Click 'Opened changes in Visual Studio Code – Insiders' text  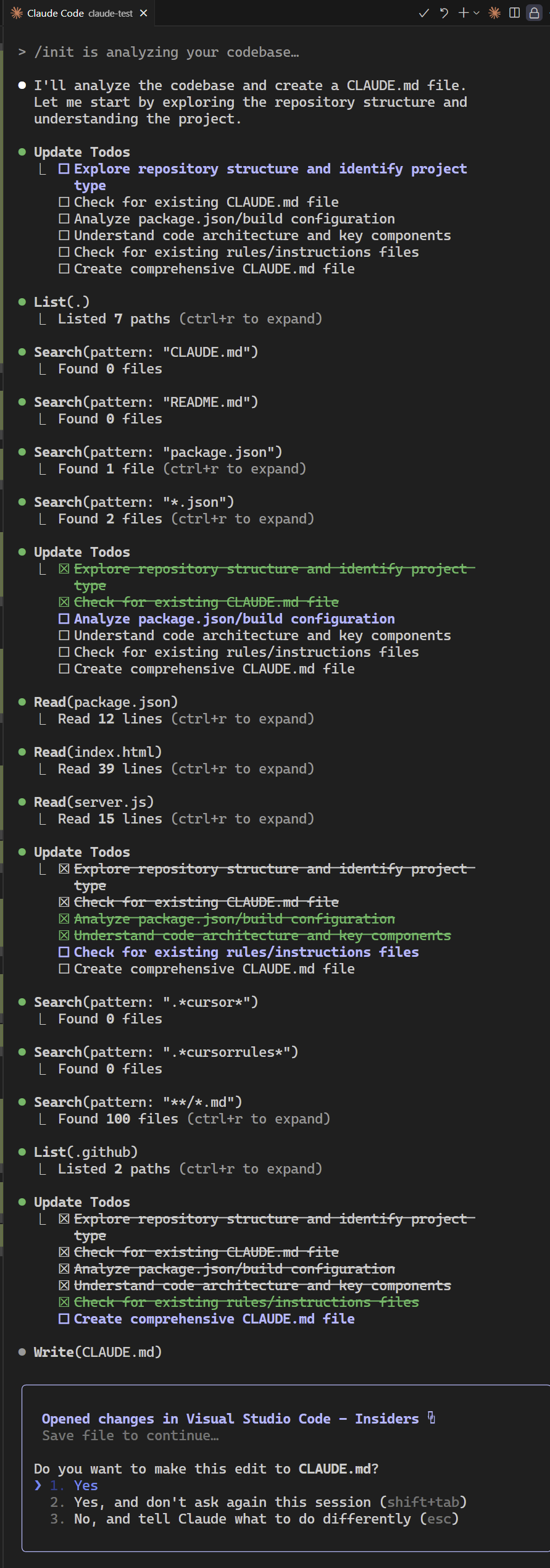pyautogui.click(x=230, y=1419)
